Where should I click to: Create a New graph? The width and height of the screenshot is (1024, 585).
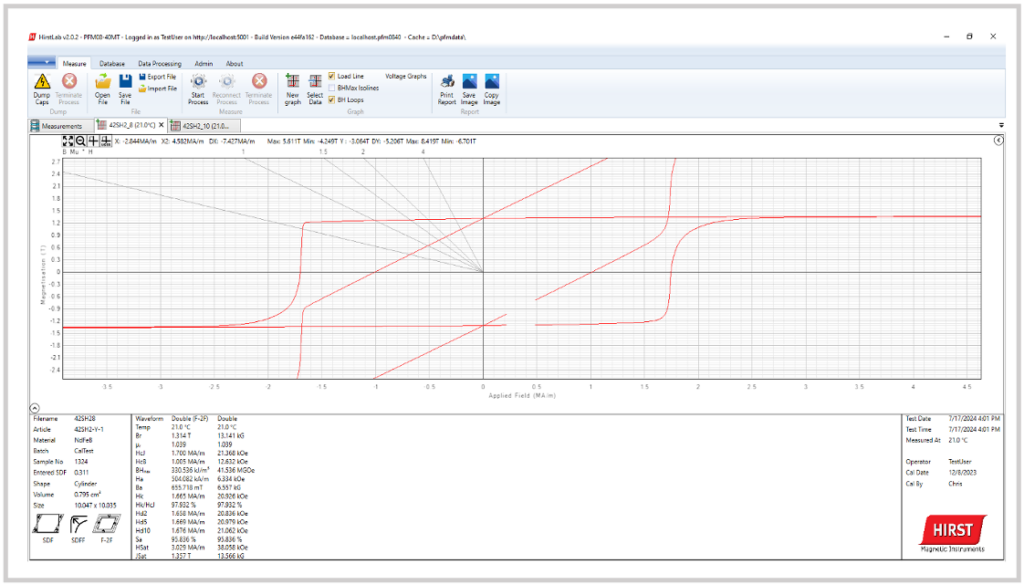(293, 82)
